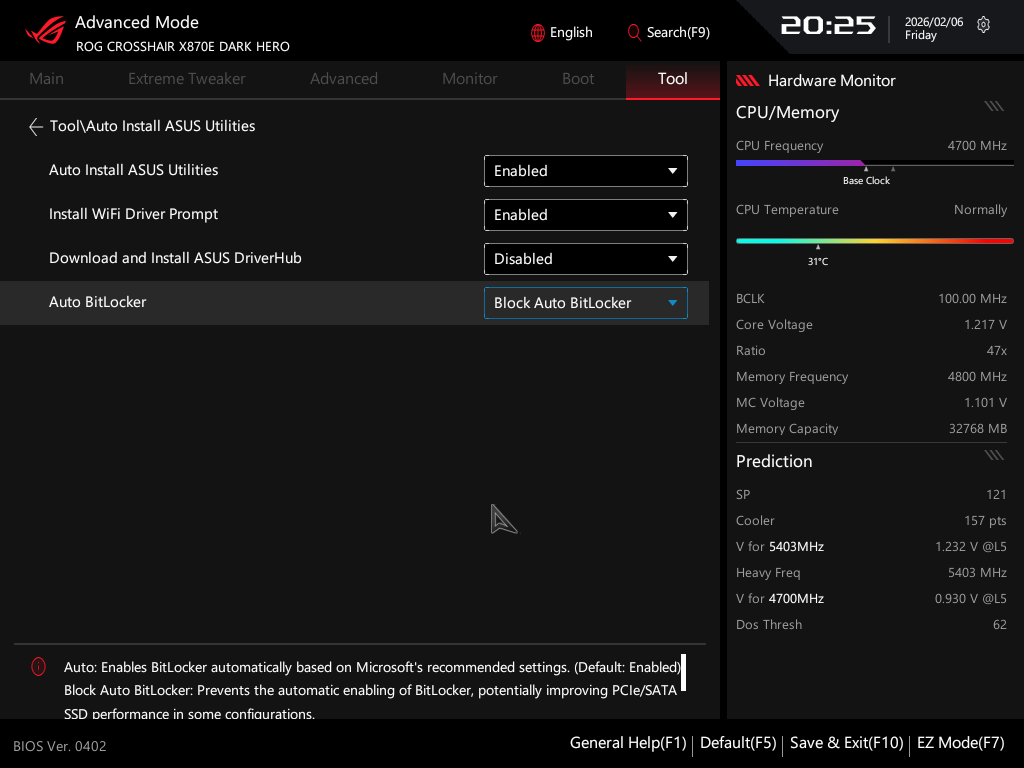Go to the Boot tab
This screenshot has height=768, width=1024.
click(578, 79)
